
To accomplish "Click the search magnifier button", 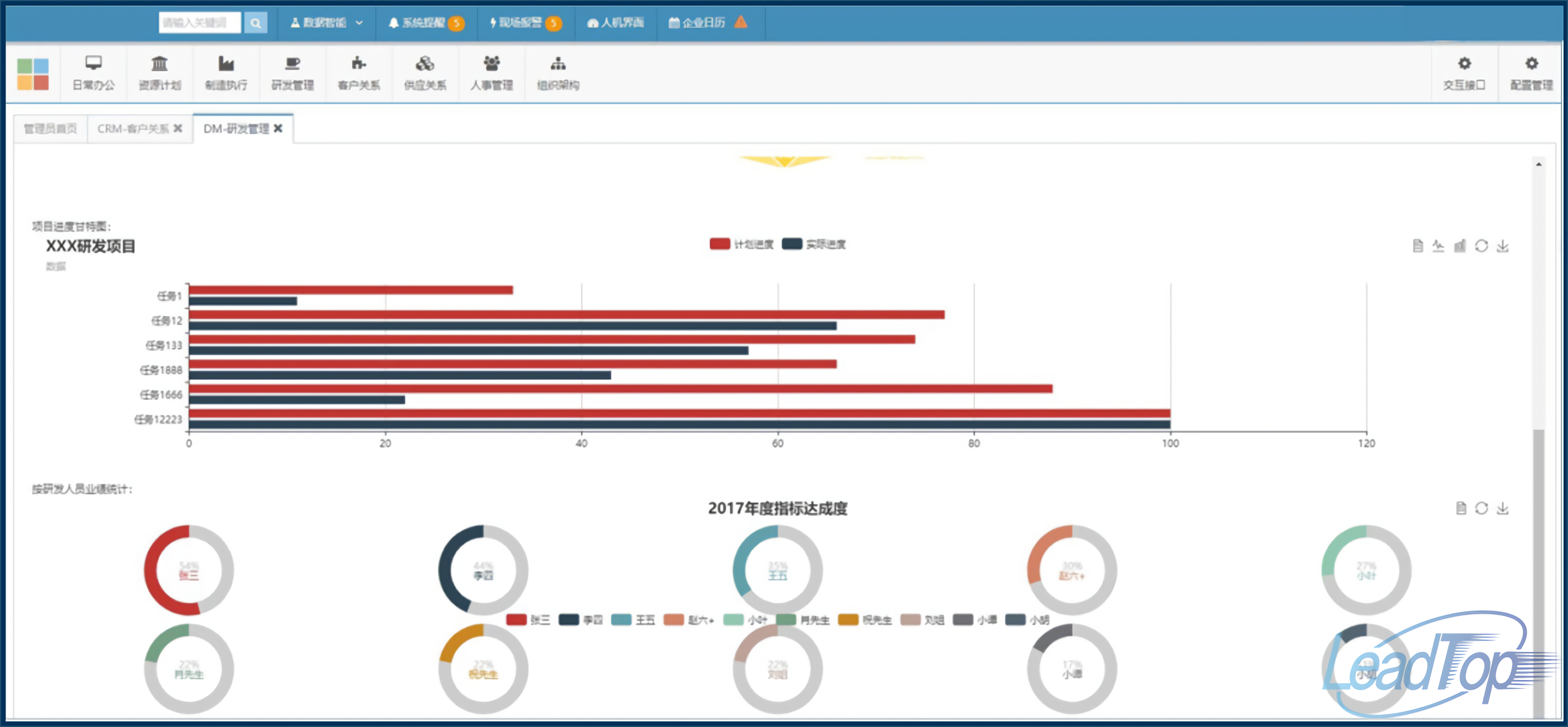I will point(256,23).
